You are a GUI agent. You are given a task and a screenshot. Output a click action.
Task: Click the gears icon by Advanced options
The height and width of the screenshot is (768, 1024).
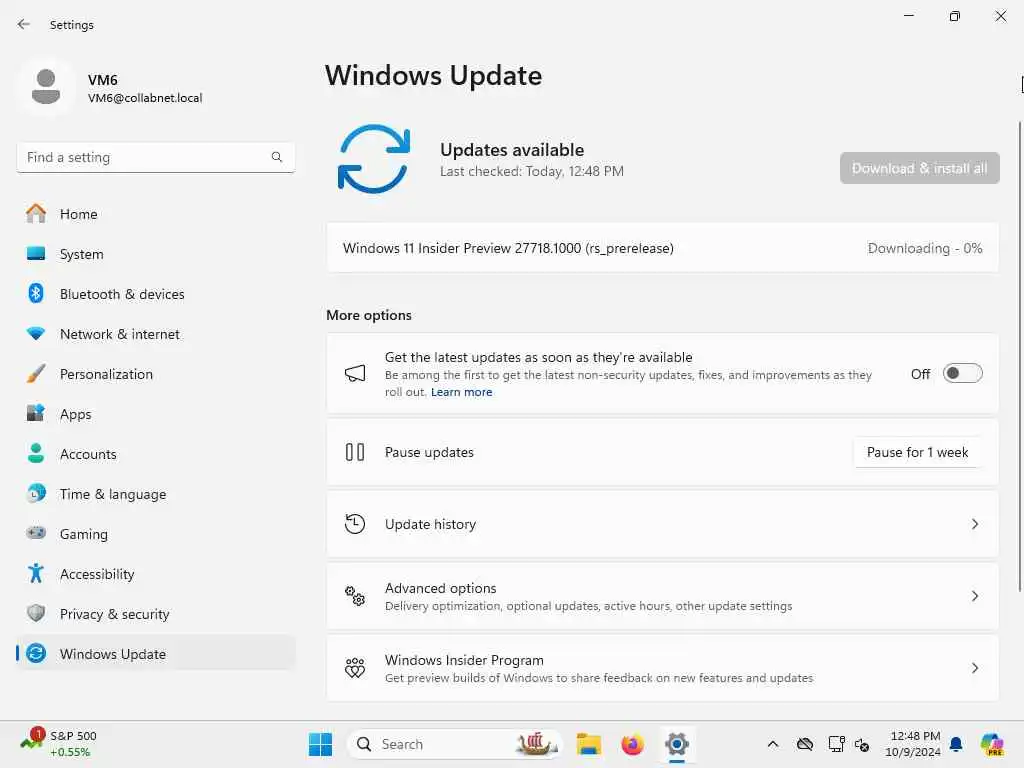[x=355, y=596]
